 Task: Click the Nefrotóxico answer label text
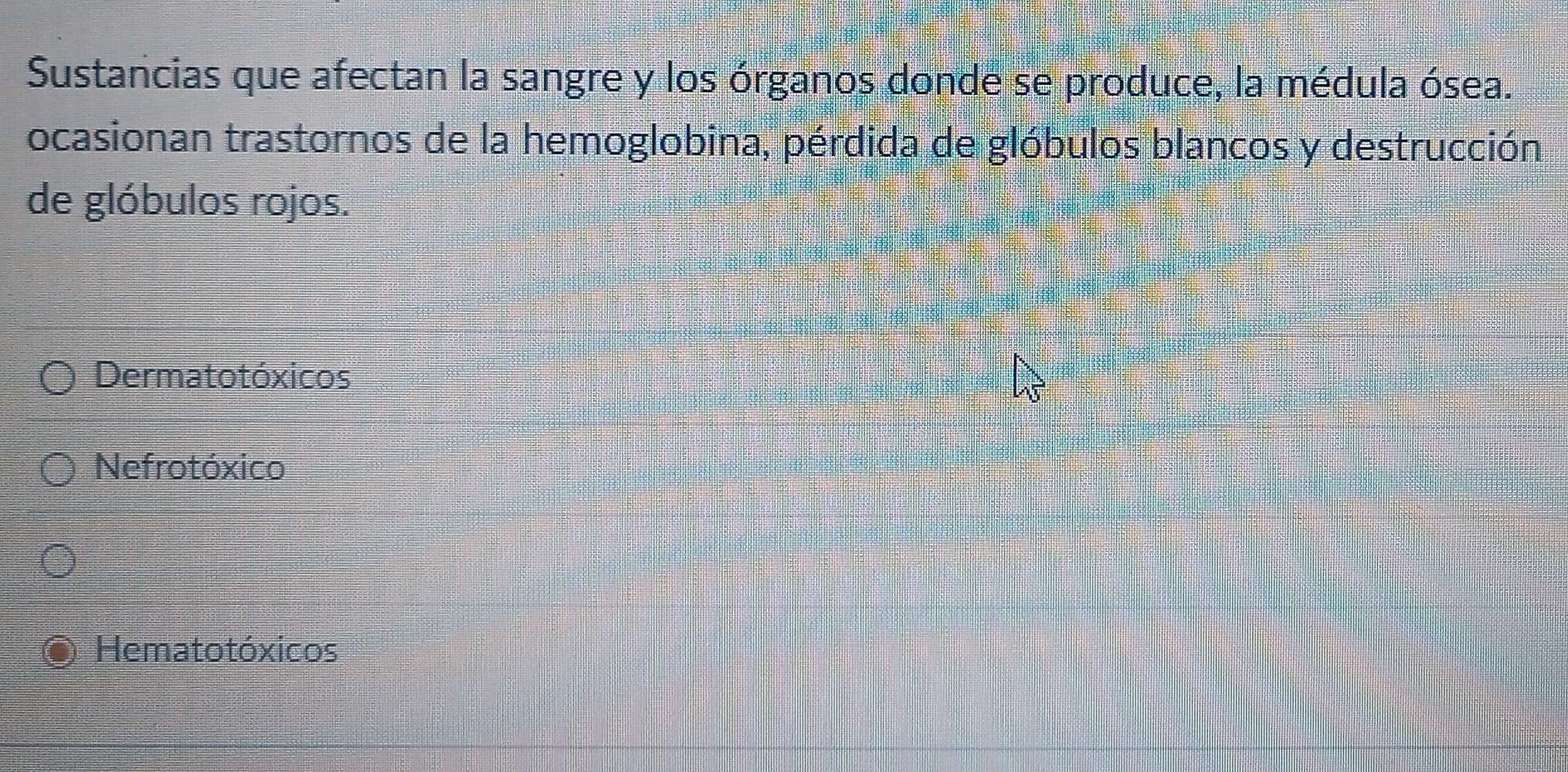tap(190, 468)
